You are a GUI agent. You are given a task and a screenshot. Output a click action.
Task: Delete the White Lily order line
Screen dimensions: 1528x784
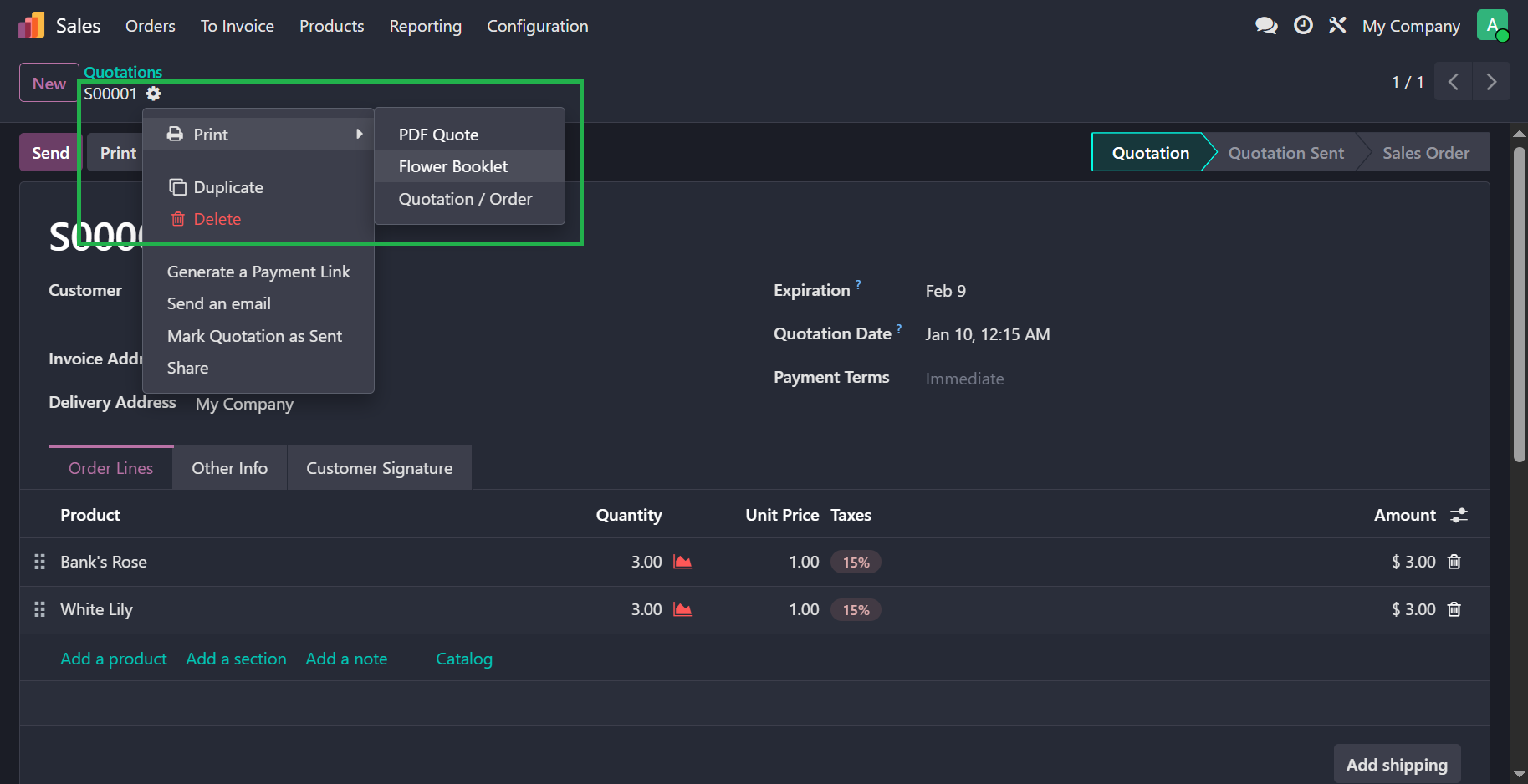[x=1454, y=609]
